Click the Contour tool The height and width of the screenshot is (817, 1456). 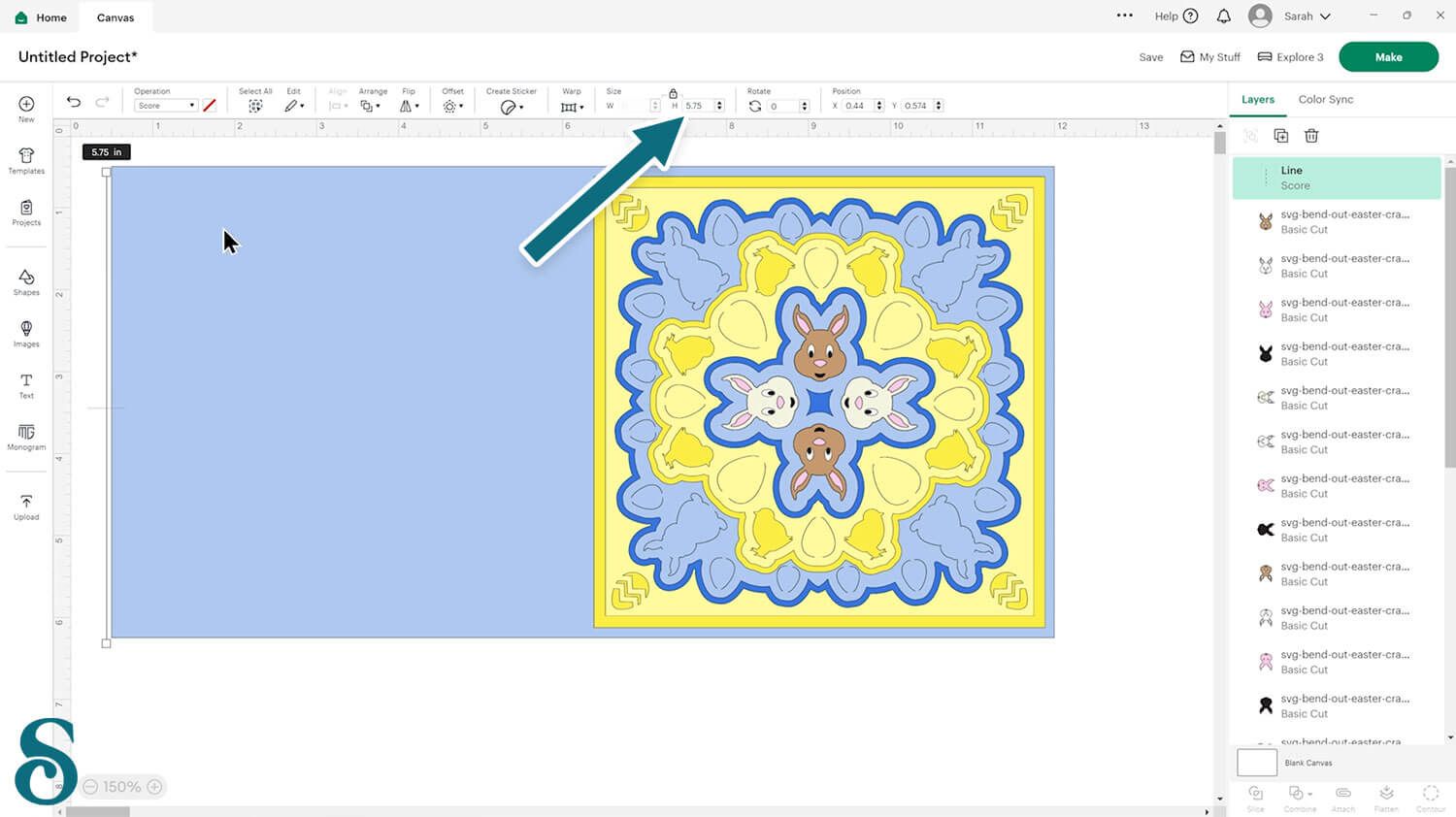pos(1431,799)
